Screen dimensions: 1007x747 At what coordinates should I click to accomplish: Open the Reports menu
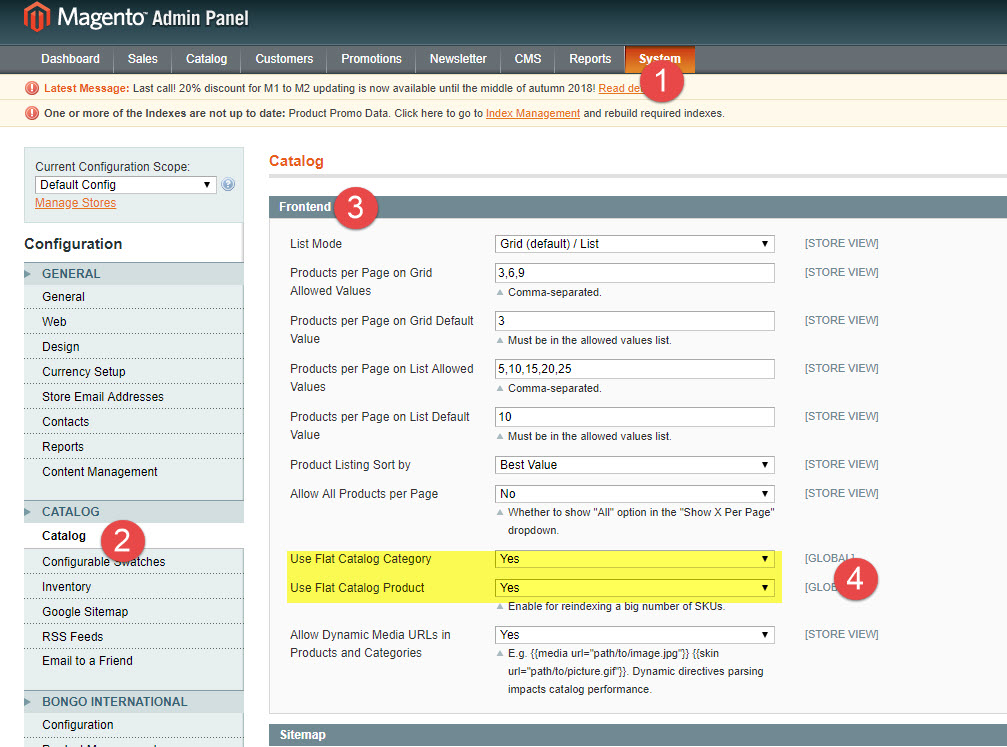pos(590,59)
